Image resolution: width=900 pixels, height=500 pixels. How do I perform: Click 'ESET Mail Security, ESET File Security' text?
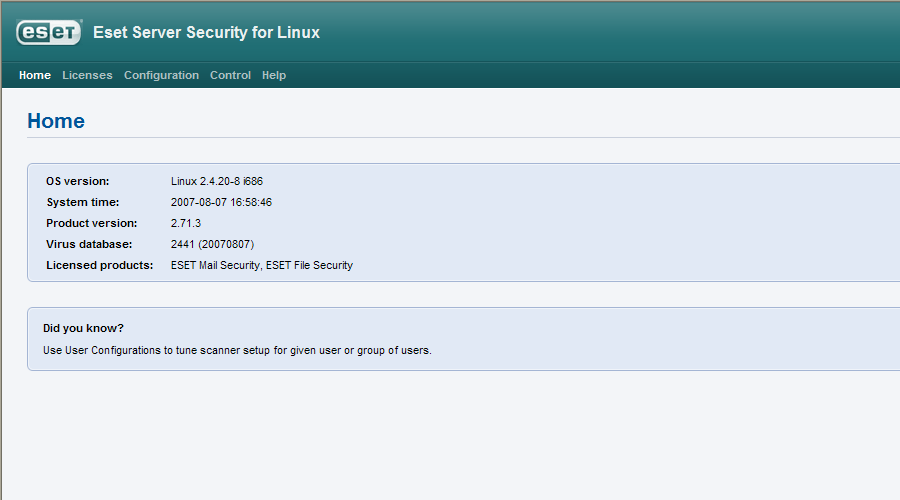262,265
